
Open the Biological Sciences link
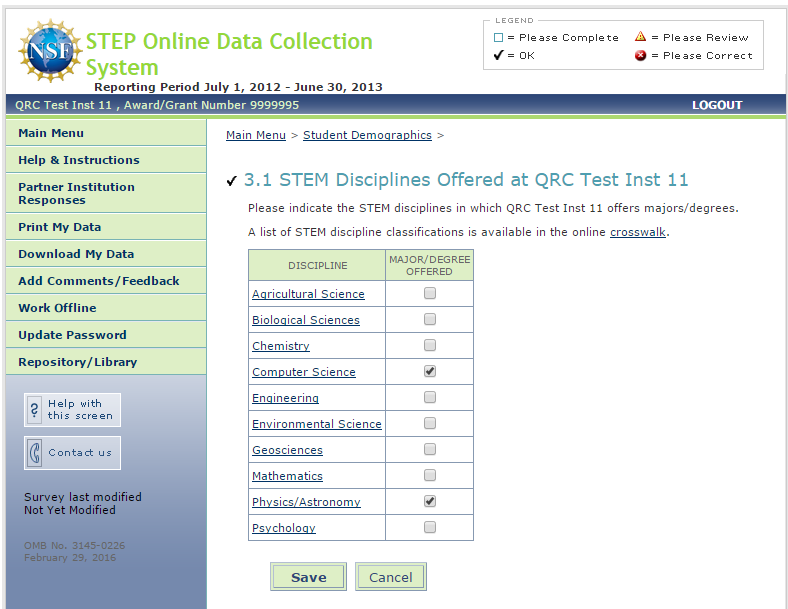[x=306, y=320]
